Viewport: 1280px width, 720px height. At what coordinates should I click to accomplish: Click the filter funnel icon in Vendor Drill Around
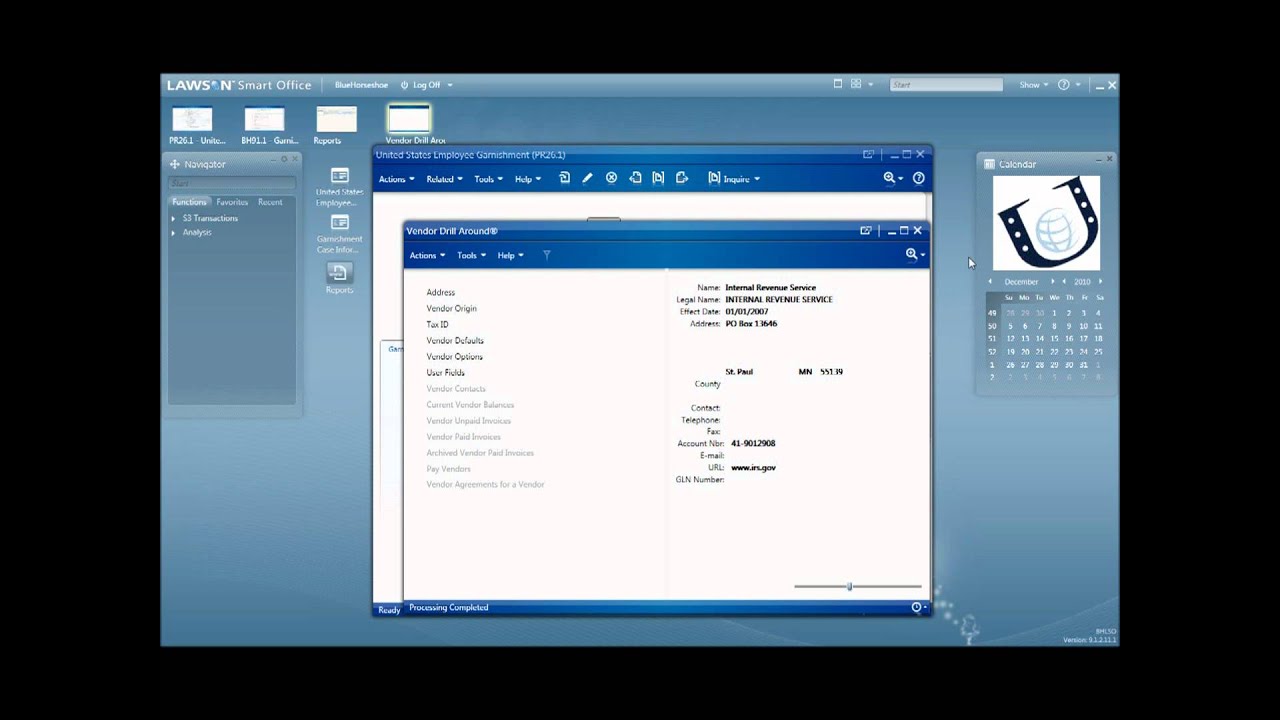pos(546,255)
